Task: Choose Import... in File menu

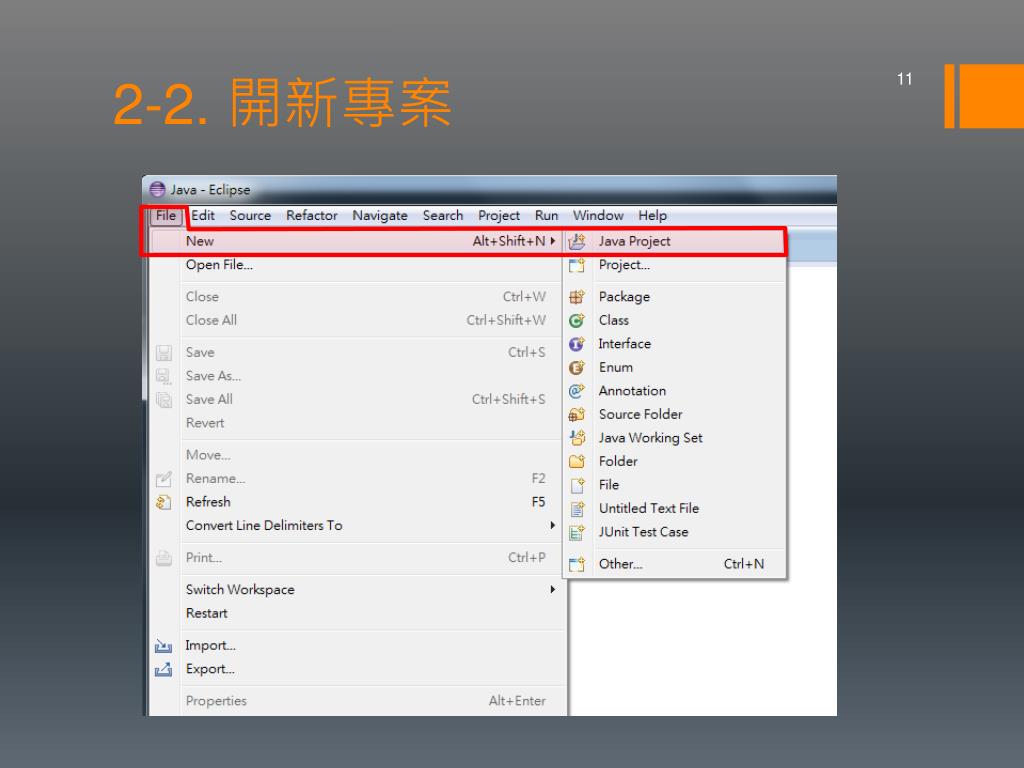Action: 356,646
